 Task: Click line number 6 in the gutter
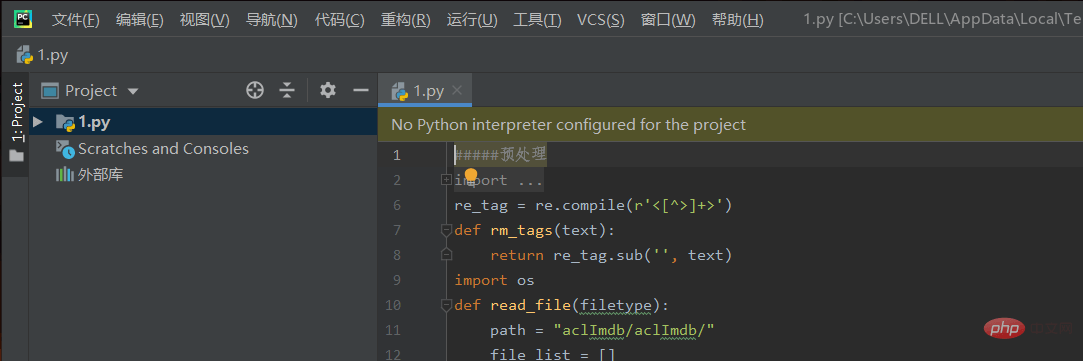coord(396,205)
